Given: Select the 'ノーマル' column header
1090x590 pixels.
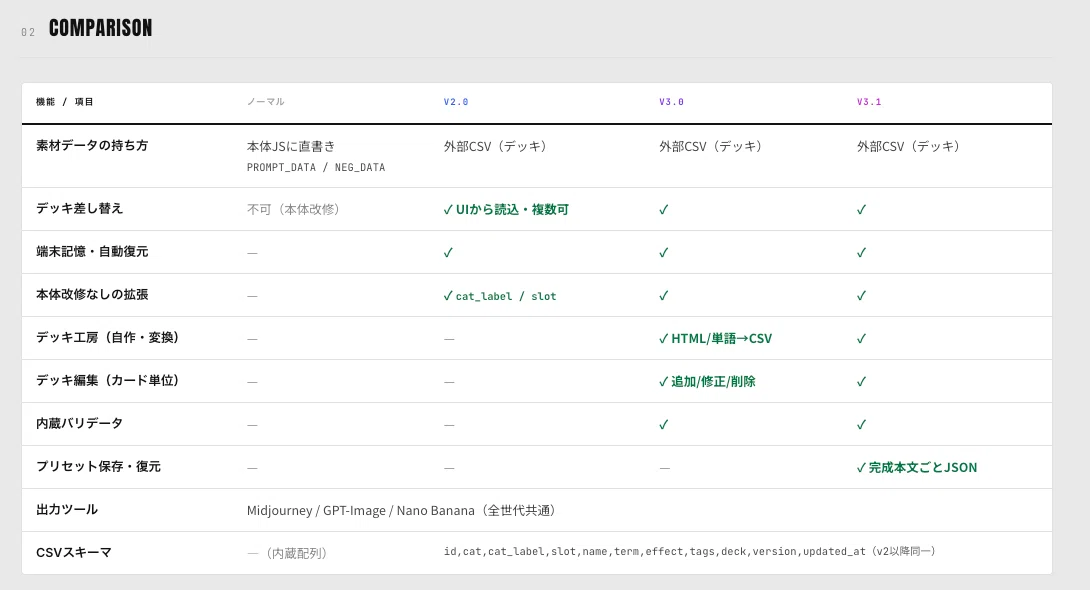Looking at the screenshot, I should (x=266, y=101).
